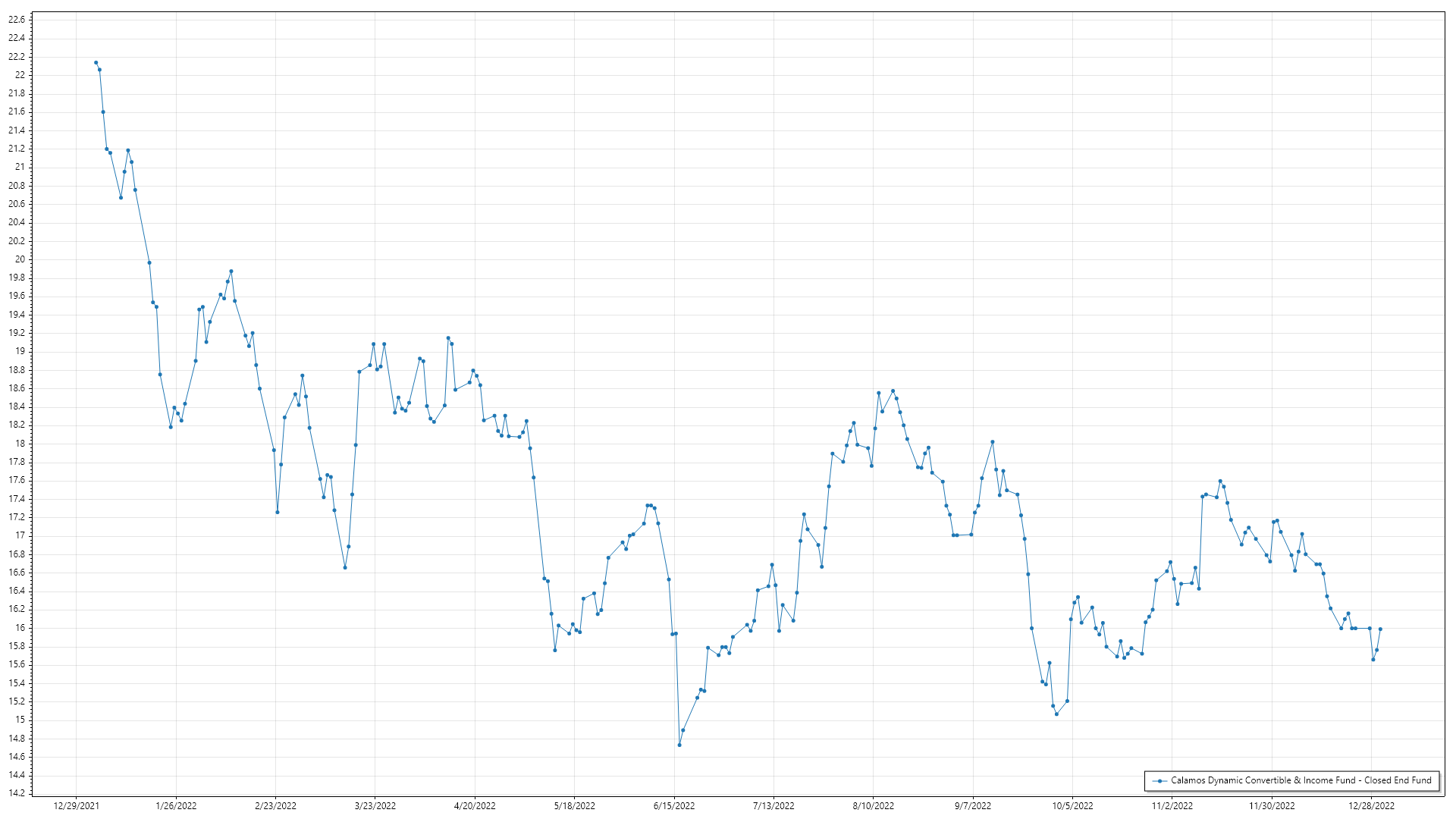Click the 10/5/2022 x-axis date label
Viewport: 1456px width, 819px height.
coord(1072,806)
